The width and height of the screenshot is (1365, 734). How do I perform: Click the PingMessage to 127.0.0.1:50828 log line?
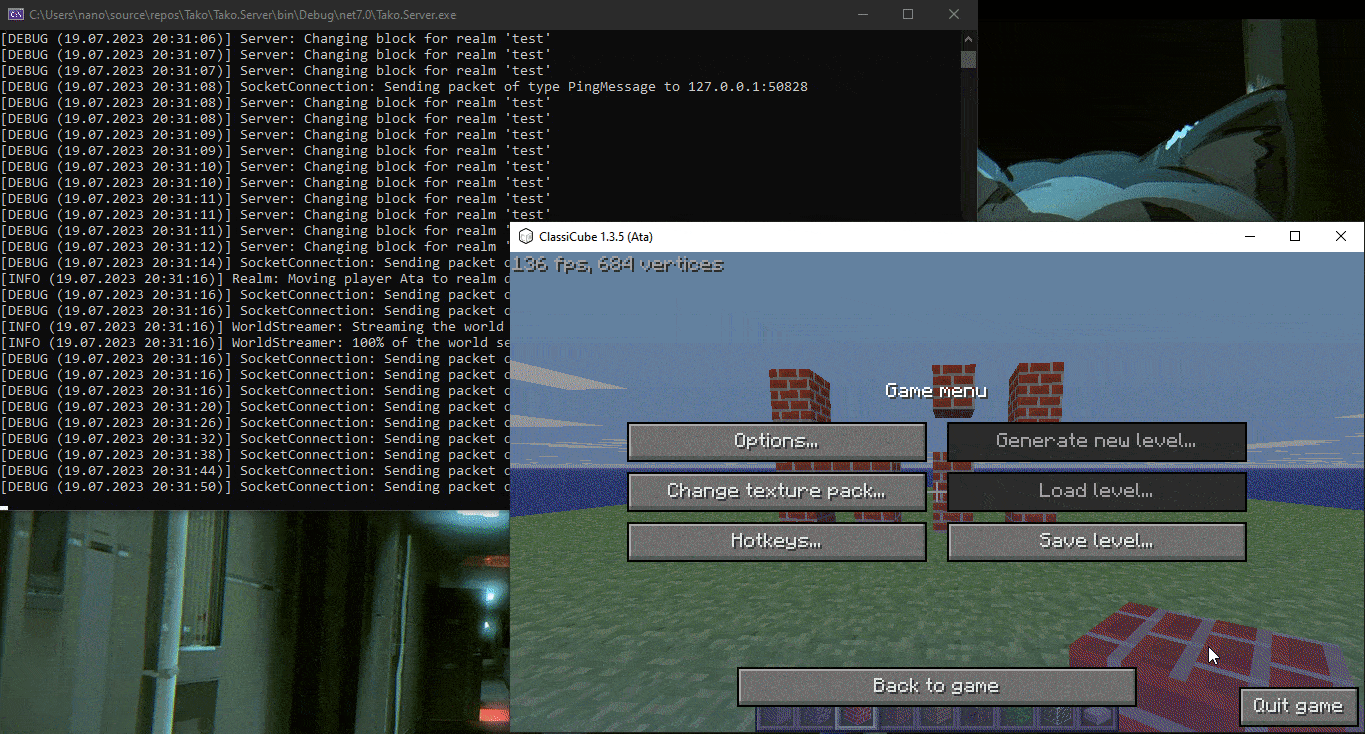pyautogui.click(x=404, y=87)
